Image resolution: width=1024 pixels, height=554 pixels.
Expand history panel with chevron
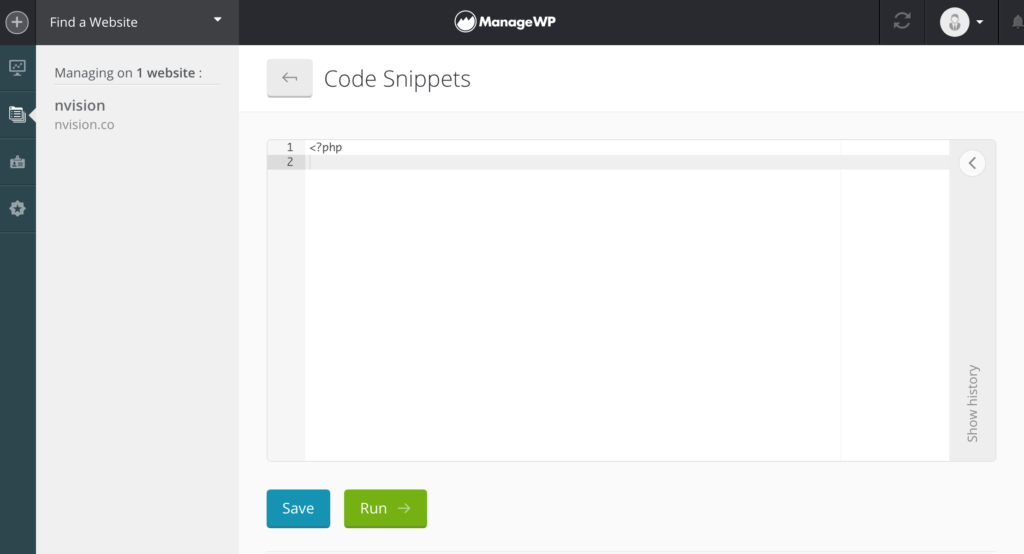tap(972, 163)
